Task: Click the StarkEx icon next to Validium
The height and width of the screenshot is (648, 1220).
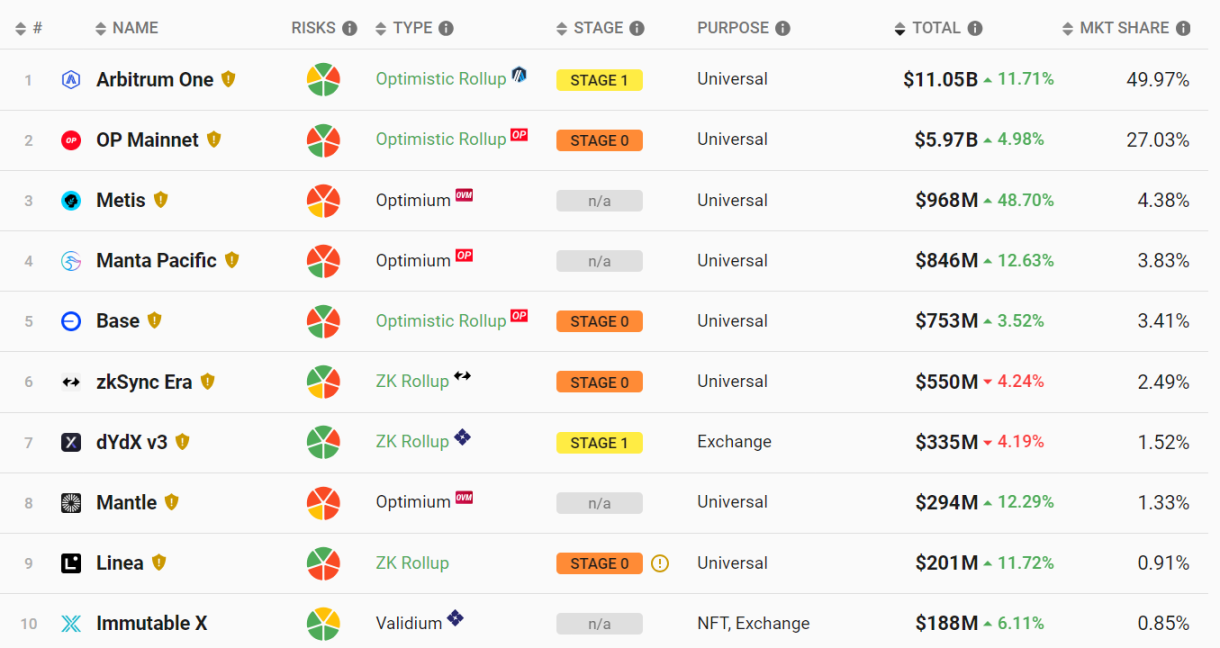Action: point(455,619)
